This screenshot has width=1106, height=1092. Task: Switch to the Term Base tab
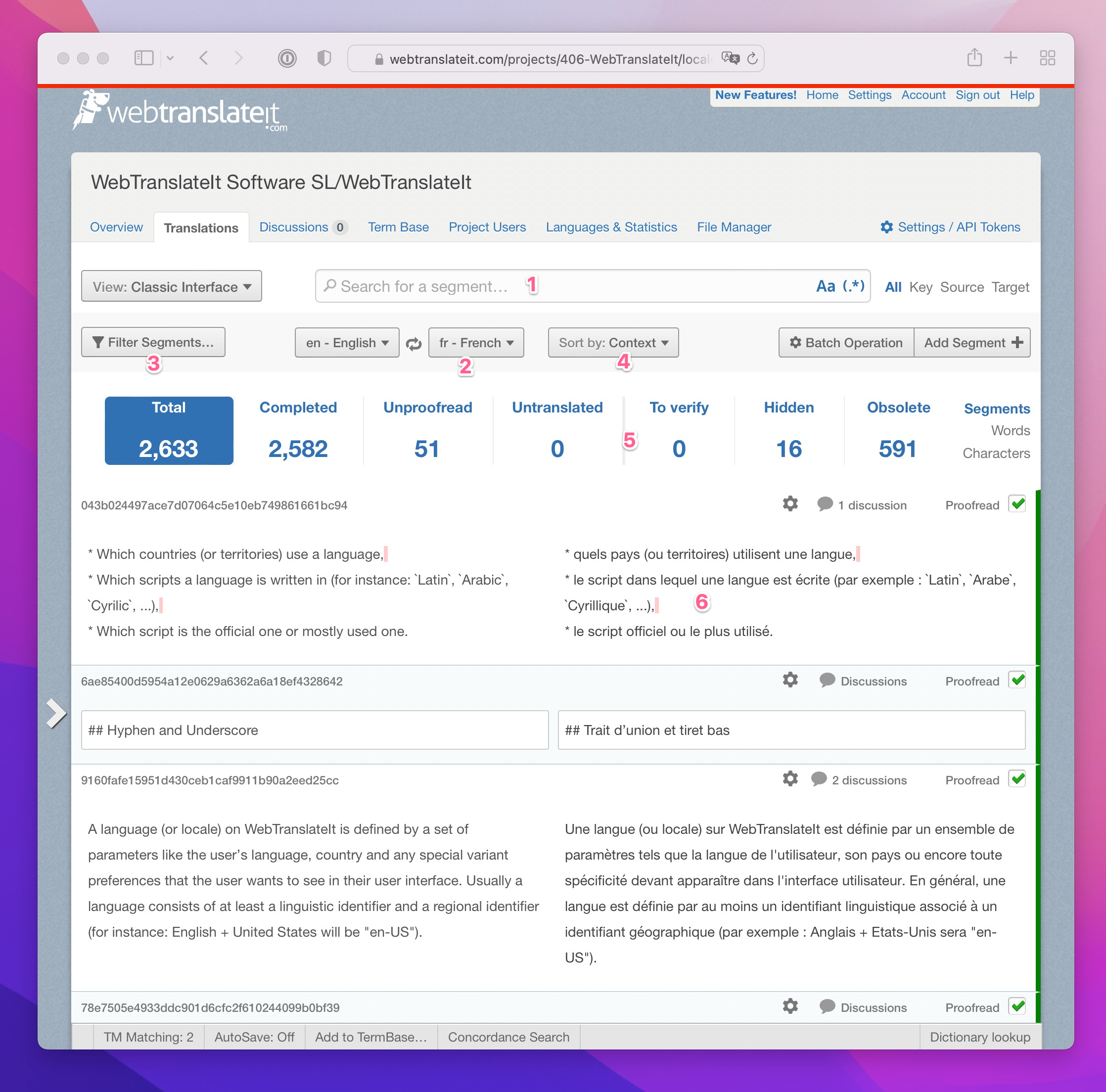(x=398, y=227)
